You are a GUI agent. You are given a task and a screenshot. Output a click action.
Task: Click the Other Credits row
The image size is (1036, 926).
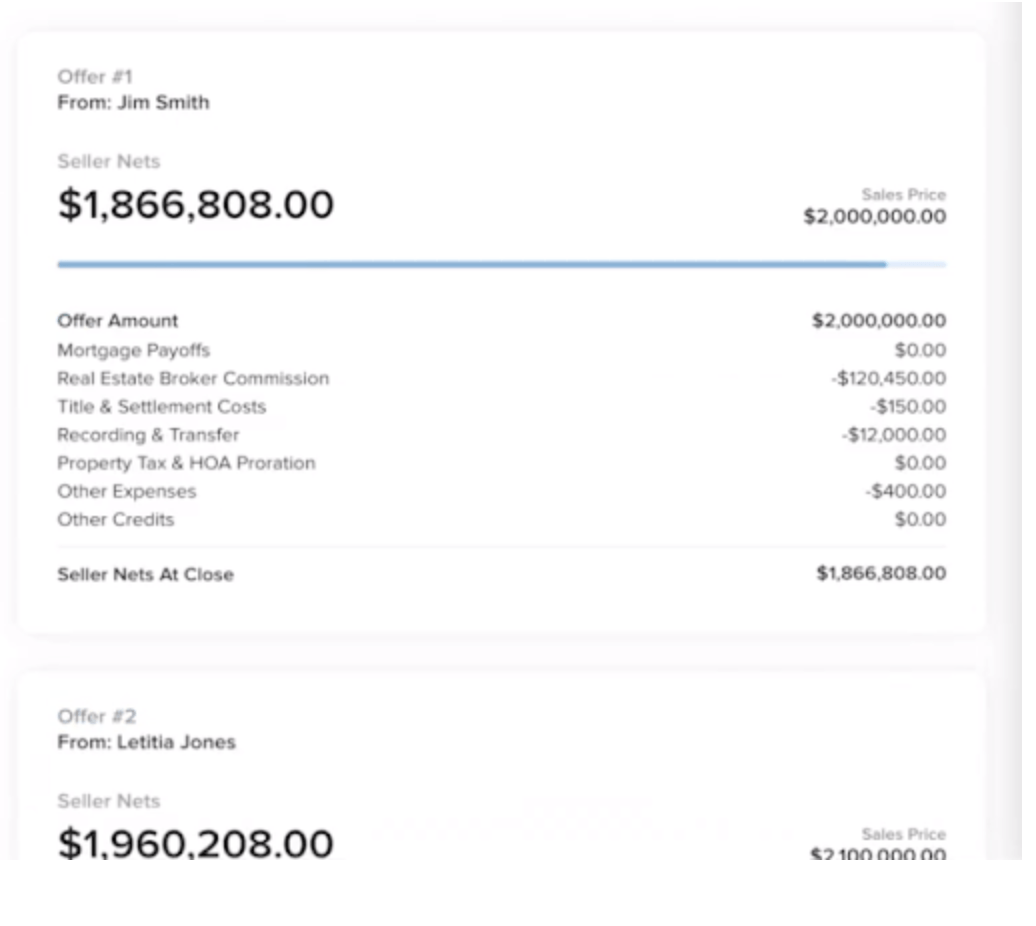[501, 520]
